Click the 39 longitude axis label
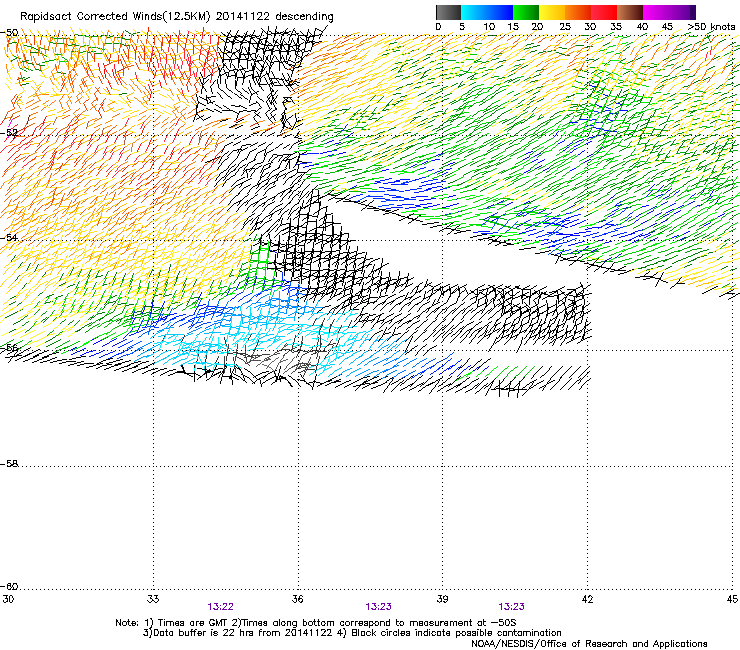 (442, 599)
